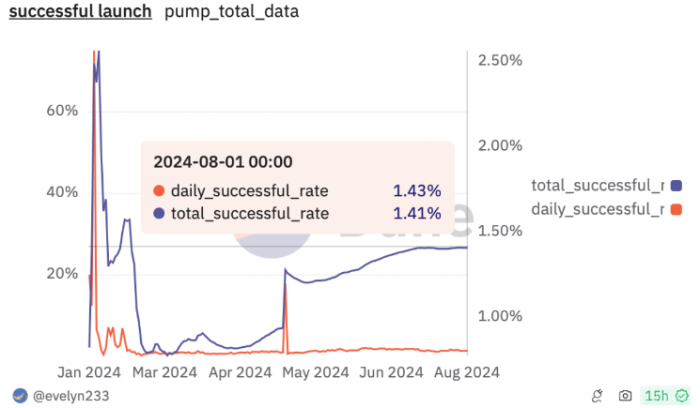Click the purple total_successful_rate legend swatch

[677, 185]
